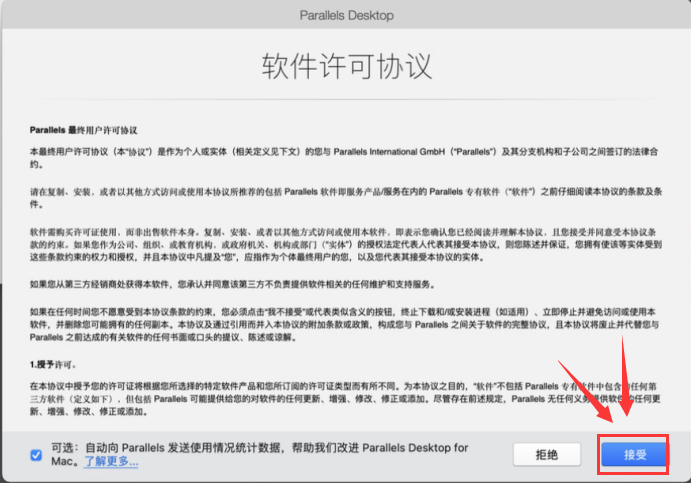Screen dimensions: 693x483
Task: Click the paragraph beginning with 请在复制、安装
Action: [x=330, y=194]
